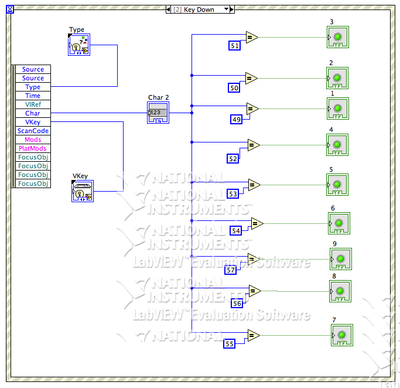Image resolution: width=400 pixels, height=388 pixels.
Task: Select the equal comparator wired to constant 55
Action: pos(254,335)
